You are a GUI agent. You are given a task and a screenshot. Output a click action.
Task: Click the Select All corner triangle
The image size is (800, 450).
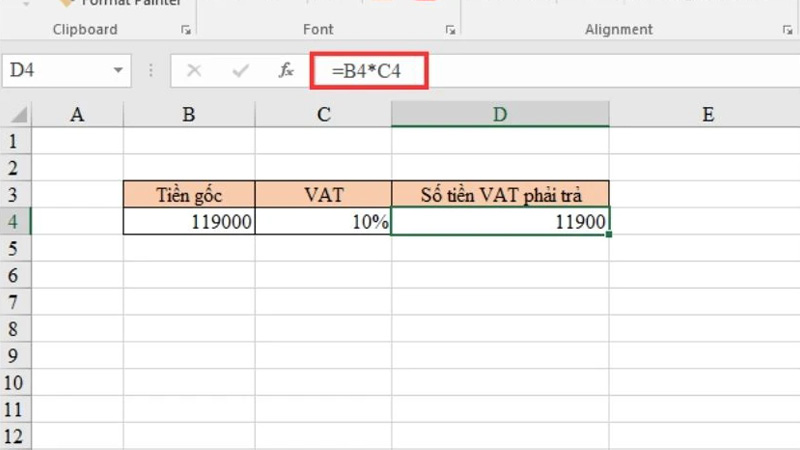click(x=18, y=114)
